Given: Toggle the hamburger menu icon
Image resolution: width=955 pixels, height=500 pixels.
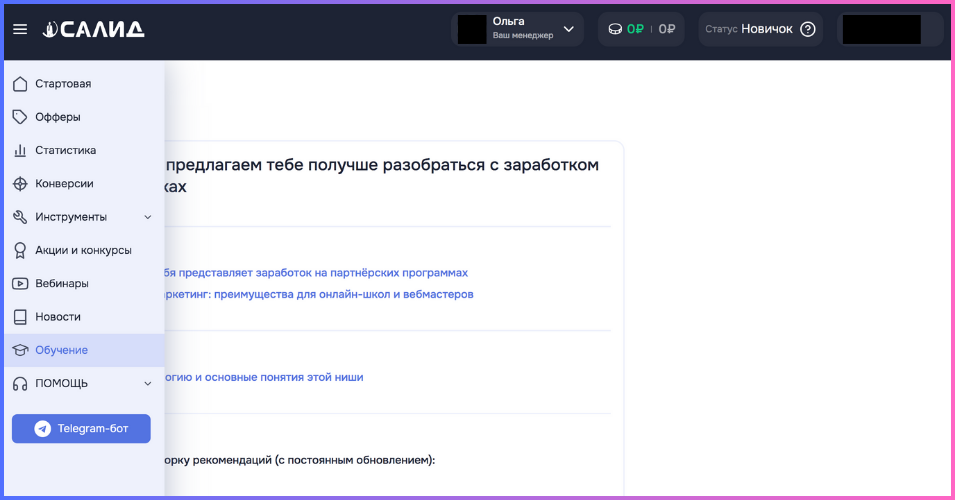Looking at the screenshot, I should coord(20,29).
